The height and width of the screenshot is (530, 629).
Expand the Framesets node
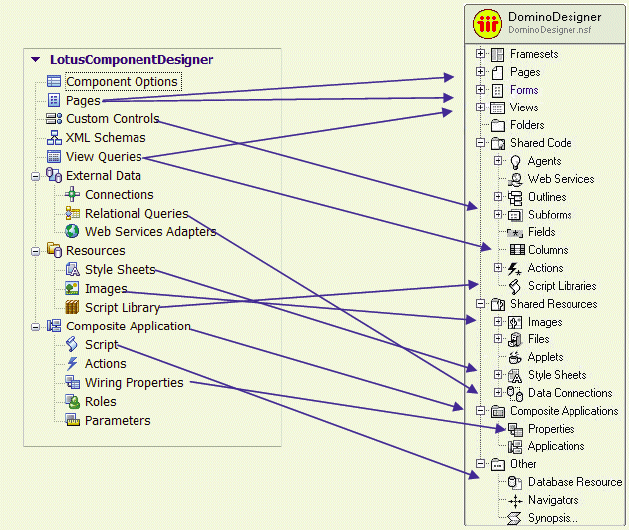(x=480, y=53)
